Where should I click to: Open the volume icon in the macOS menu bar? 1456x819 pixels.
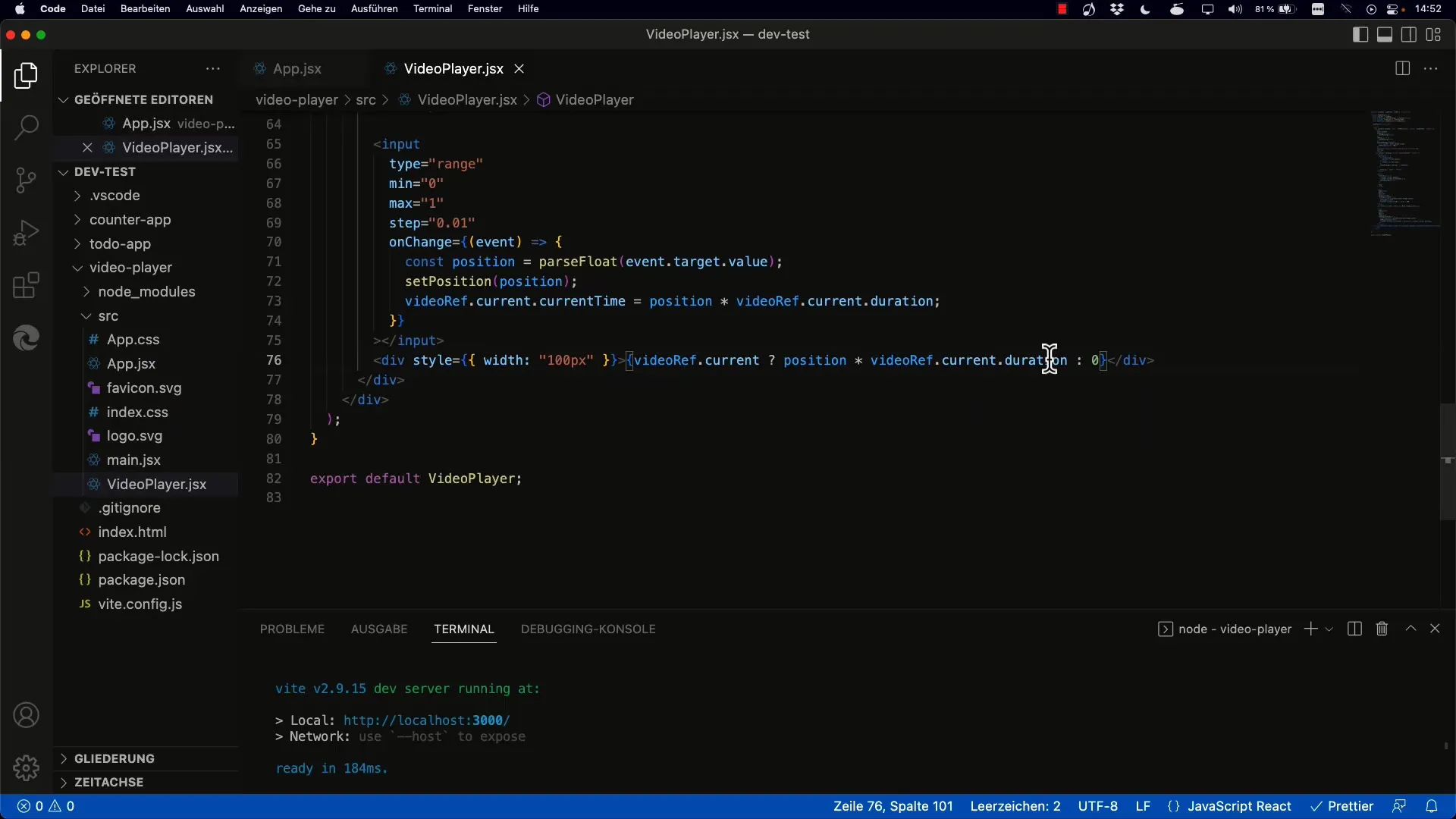[1235, 9]
